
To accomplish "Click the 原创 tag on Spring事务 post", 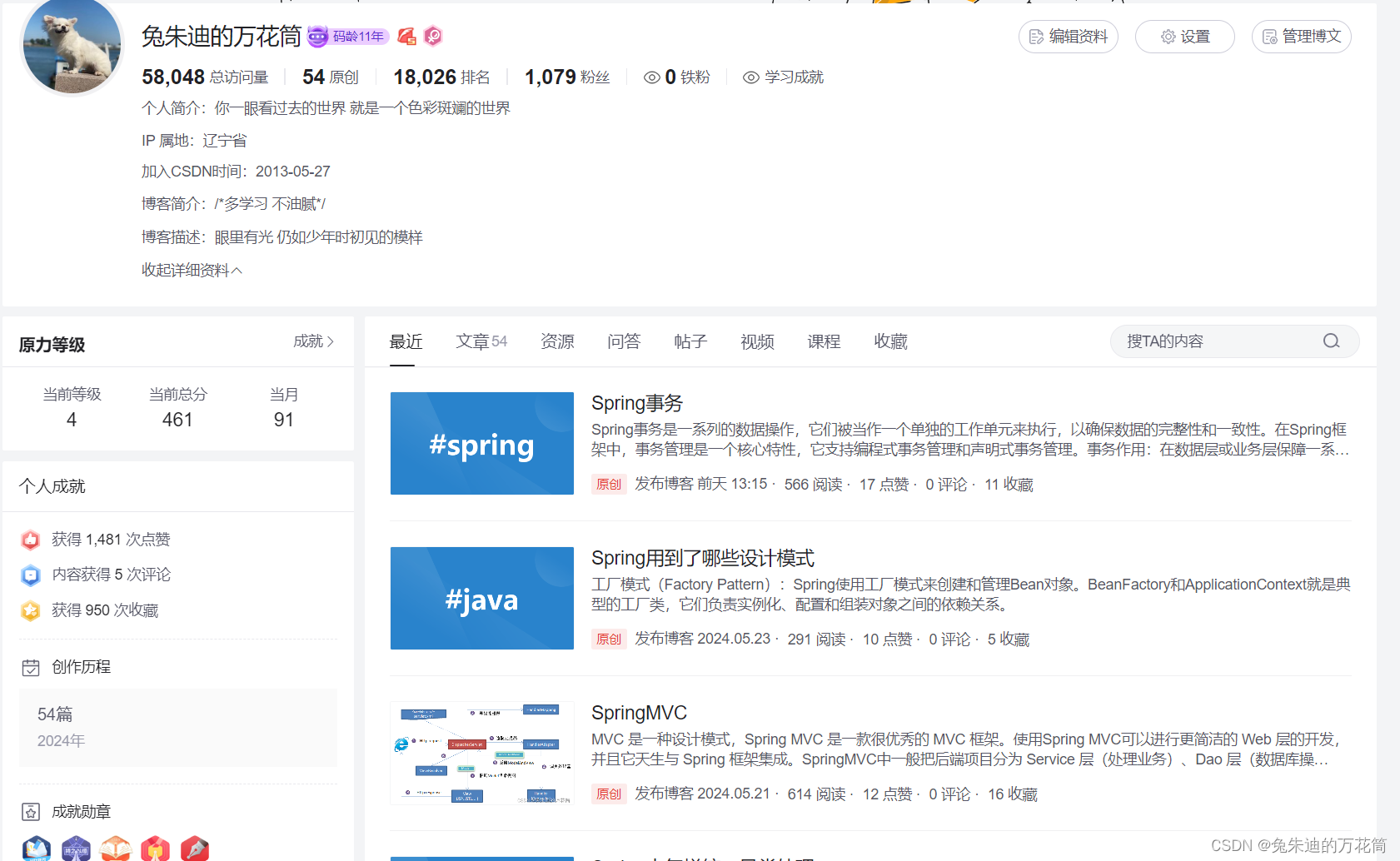I will [609, 484].
